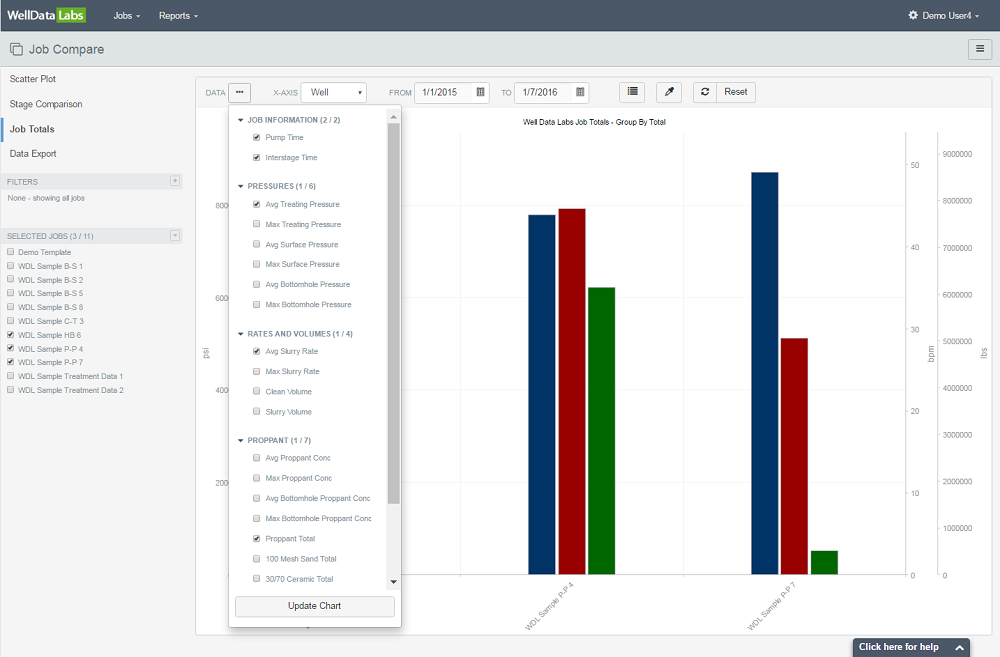Open the Jobs dropdown menu
The image size is (1000, 657).
pos(126,15)
